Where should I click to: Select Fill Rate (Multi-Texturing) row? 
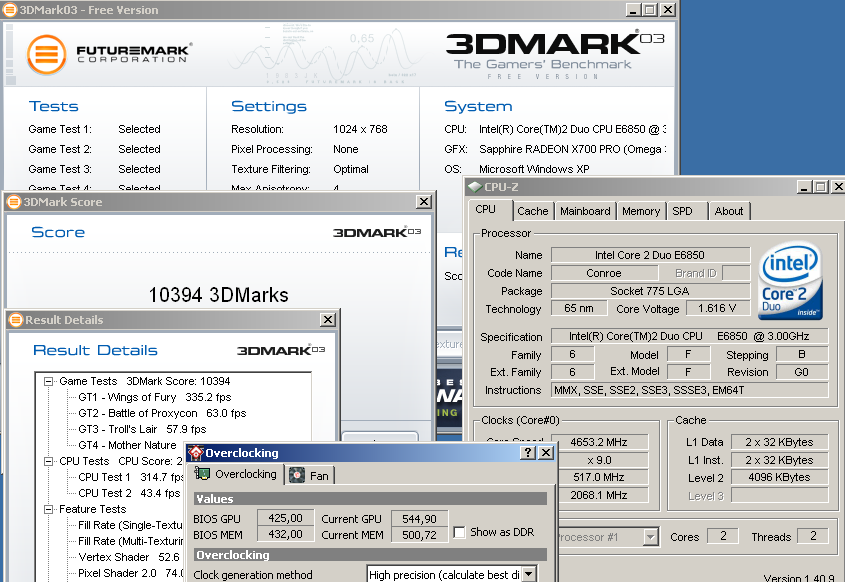pos(130,541)
